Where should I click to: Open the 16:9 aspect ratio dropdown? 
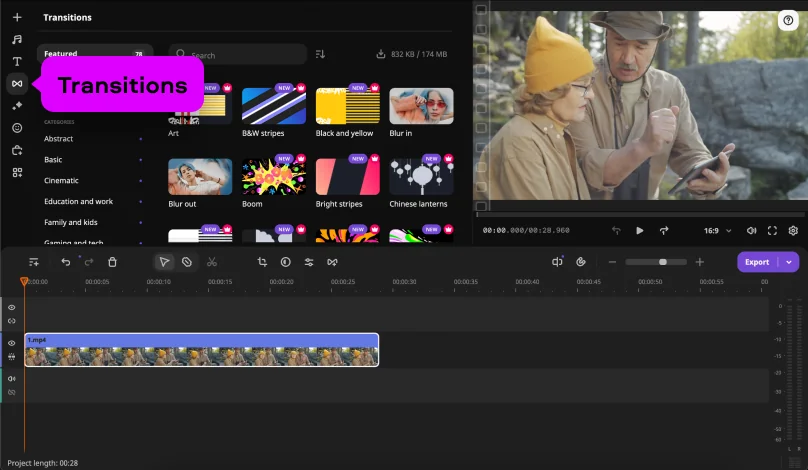tap(717, 230)
